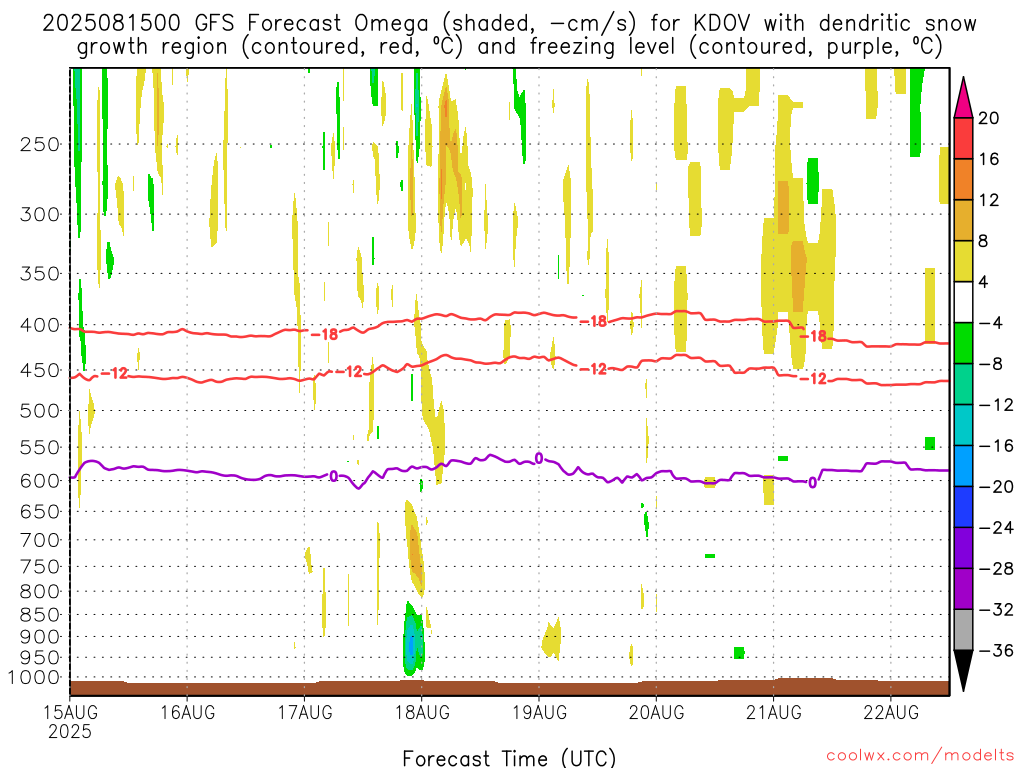The height and width of the screenshot is (768, 1024).
Task: Click the purple 0 label near 21AUG
Action: [x=812, y=483]
